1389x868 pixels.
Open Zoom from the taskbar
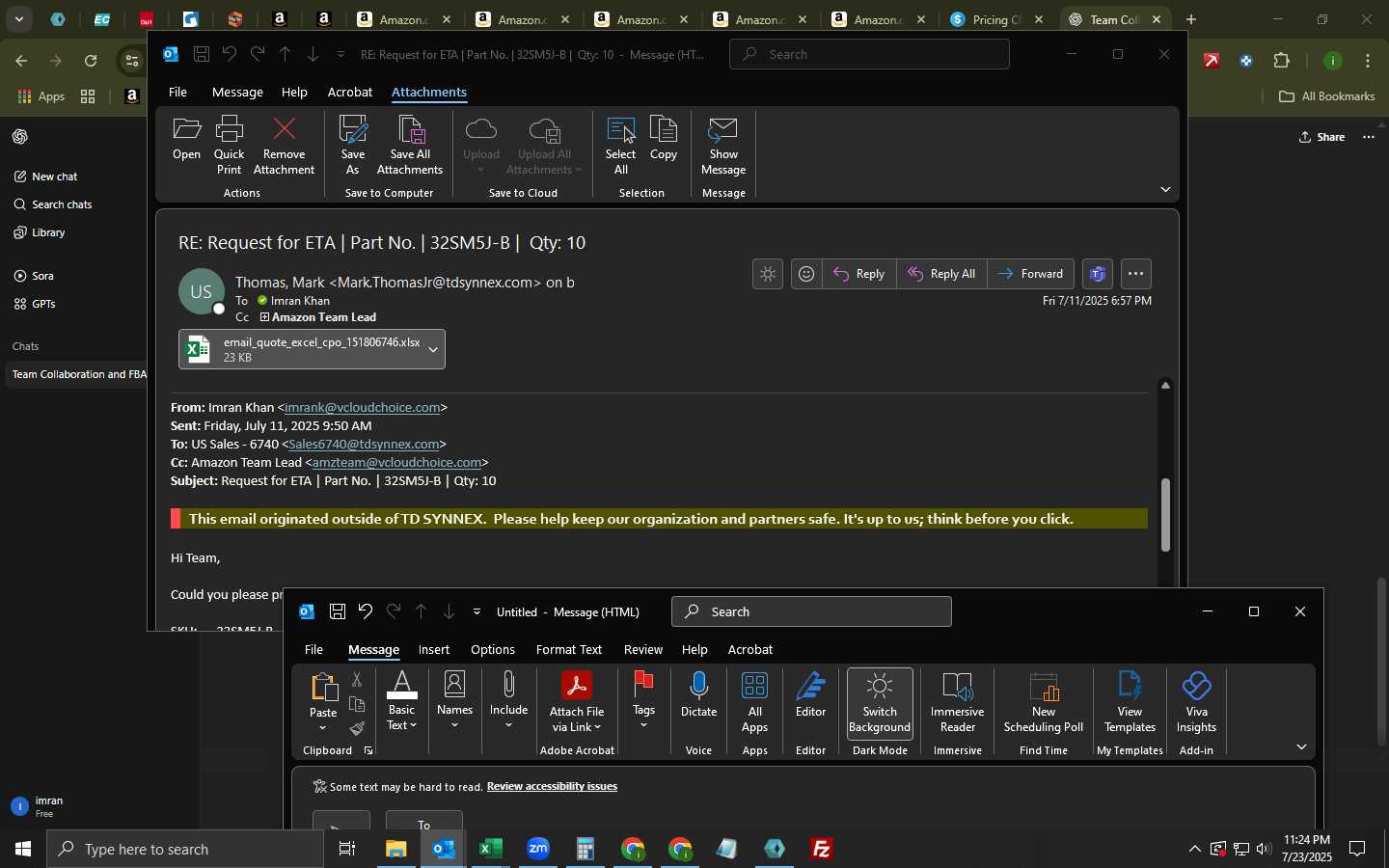[538, 849]
